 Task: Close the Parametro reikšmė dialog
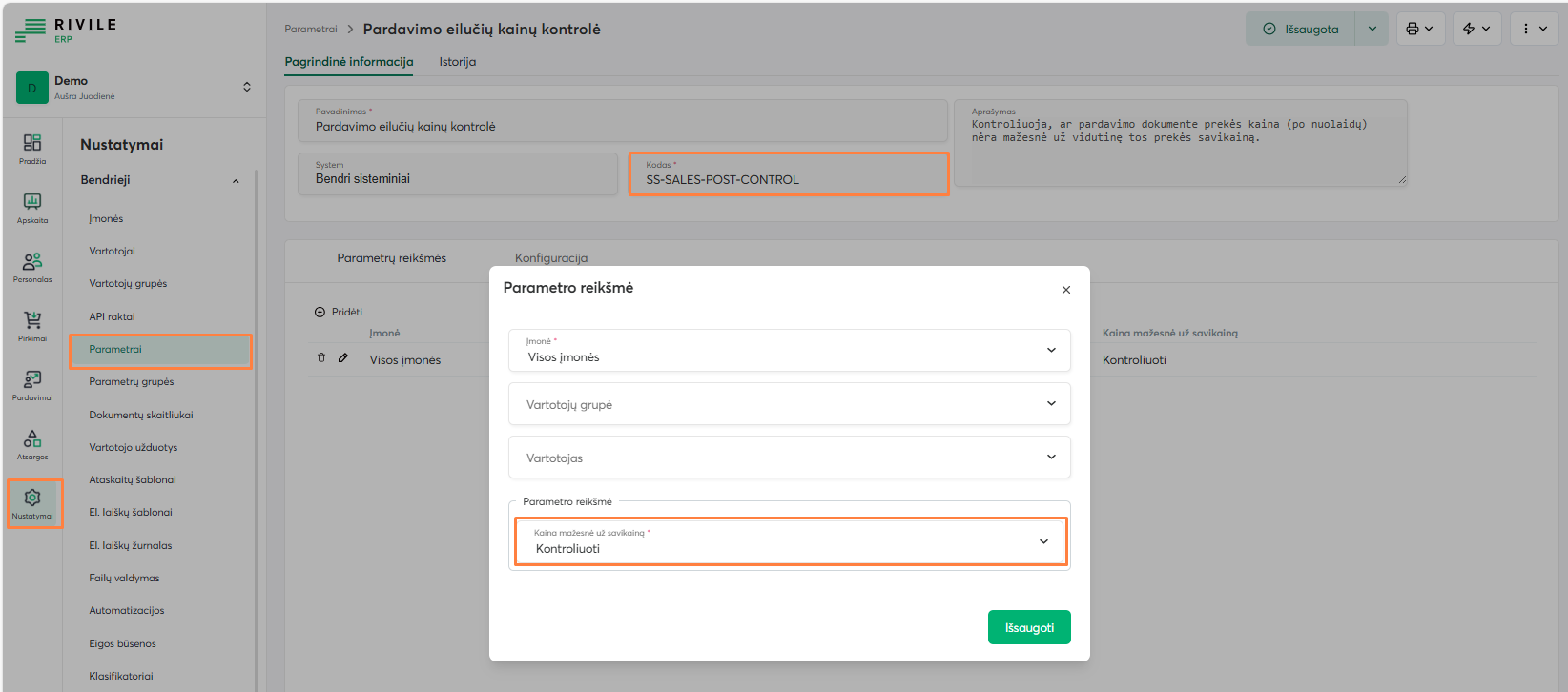click(1066, 290)
